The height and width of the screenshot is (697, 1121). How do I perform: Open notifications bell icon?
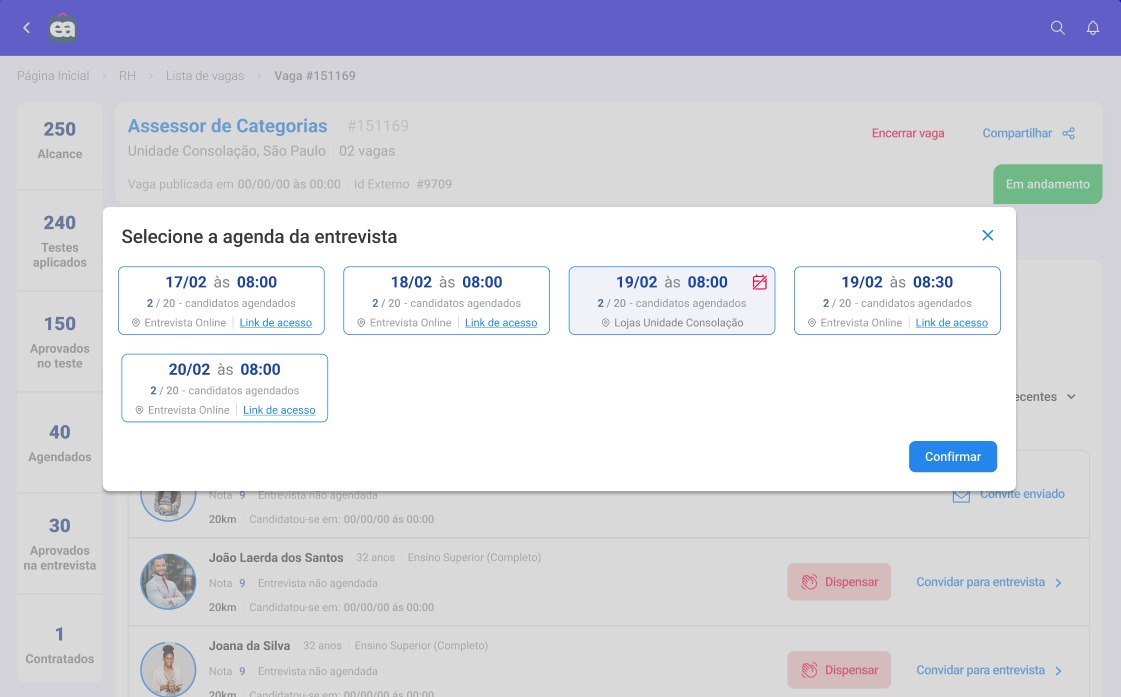(x=1093, y=28)
